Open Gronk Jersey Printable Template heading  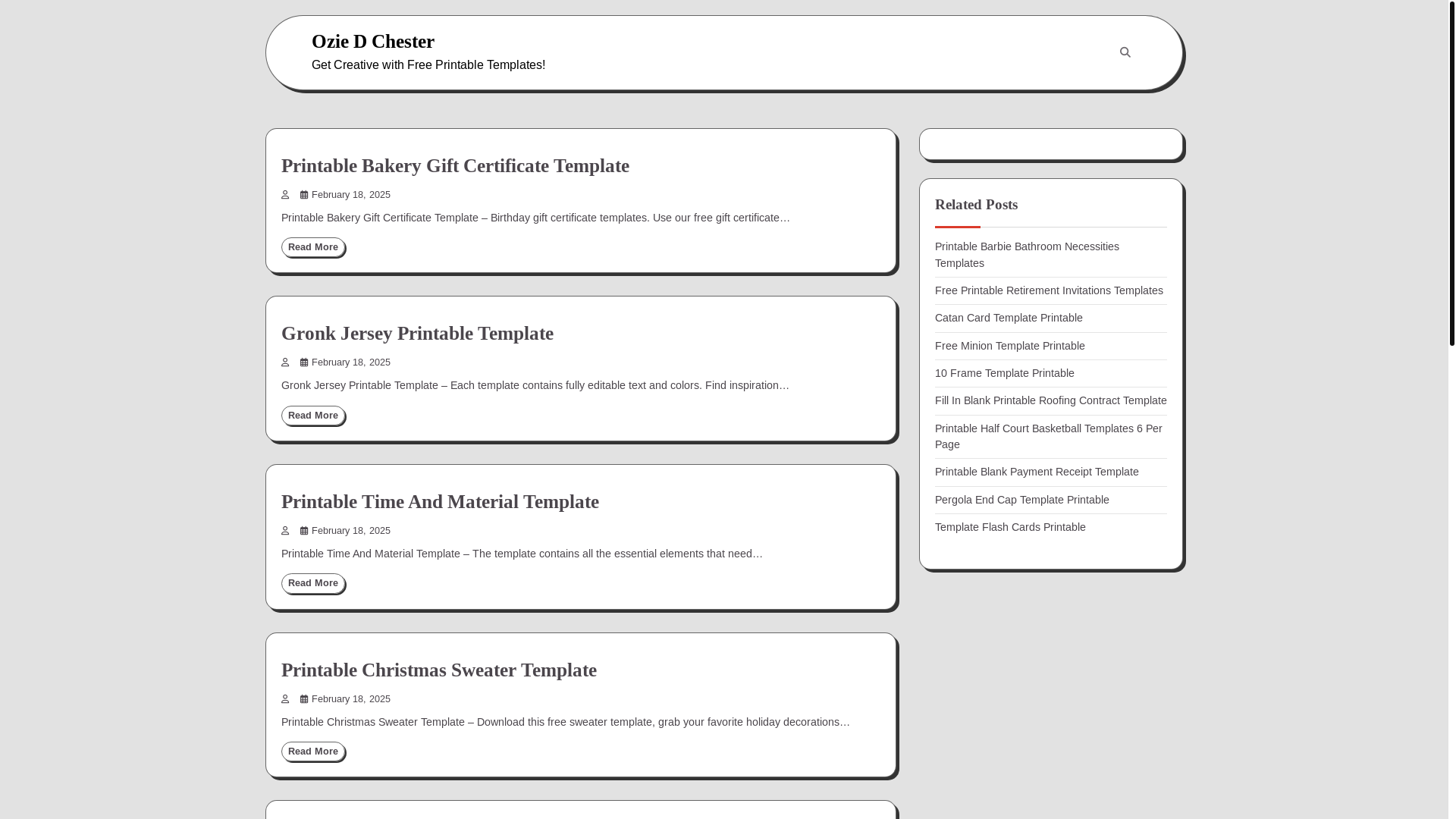417,334
